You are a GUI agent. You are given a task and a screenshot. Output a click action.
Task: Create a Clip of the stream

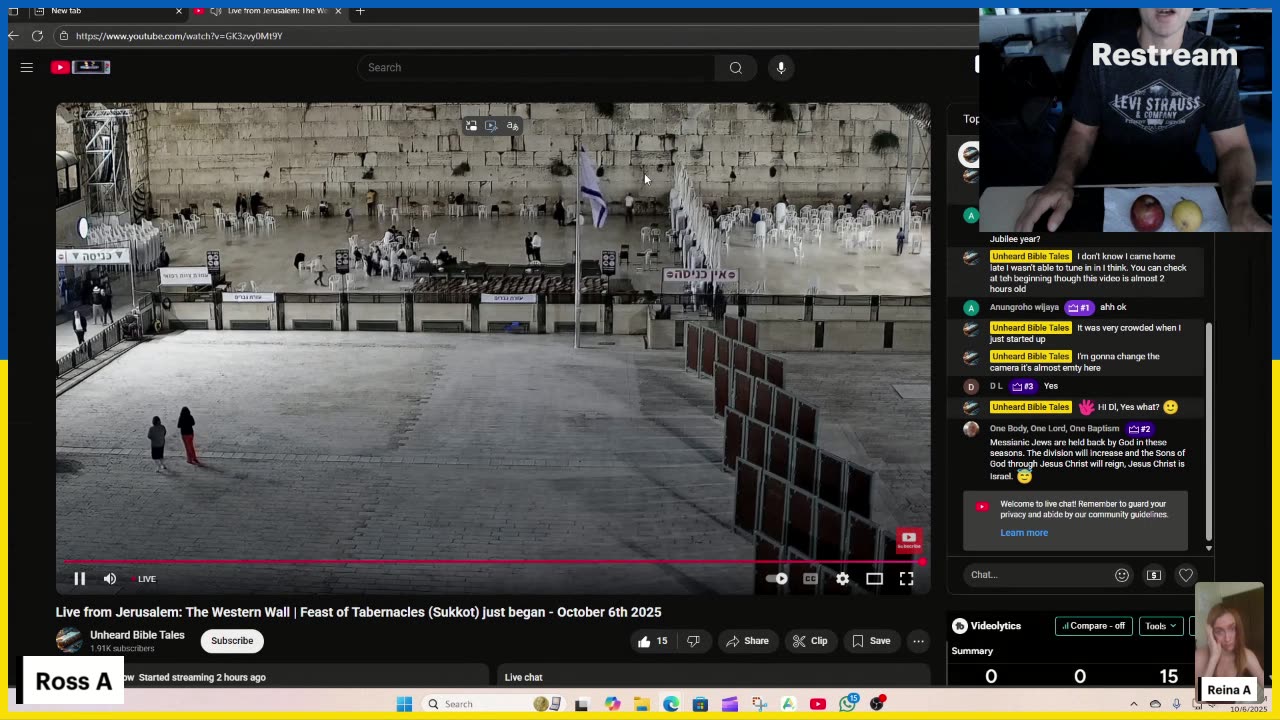[810, 641]
